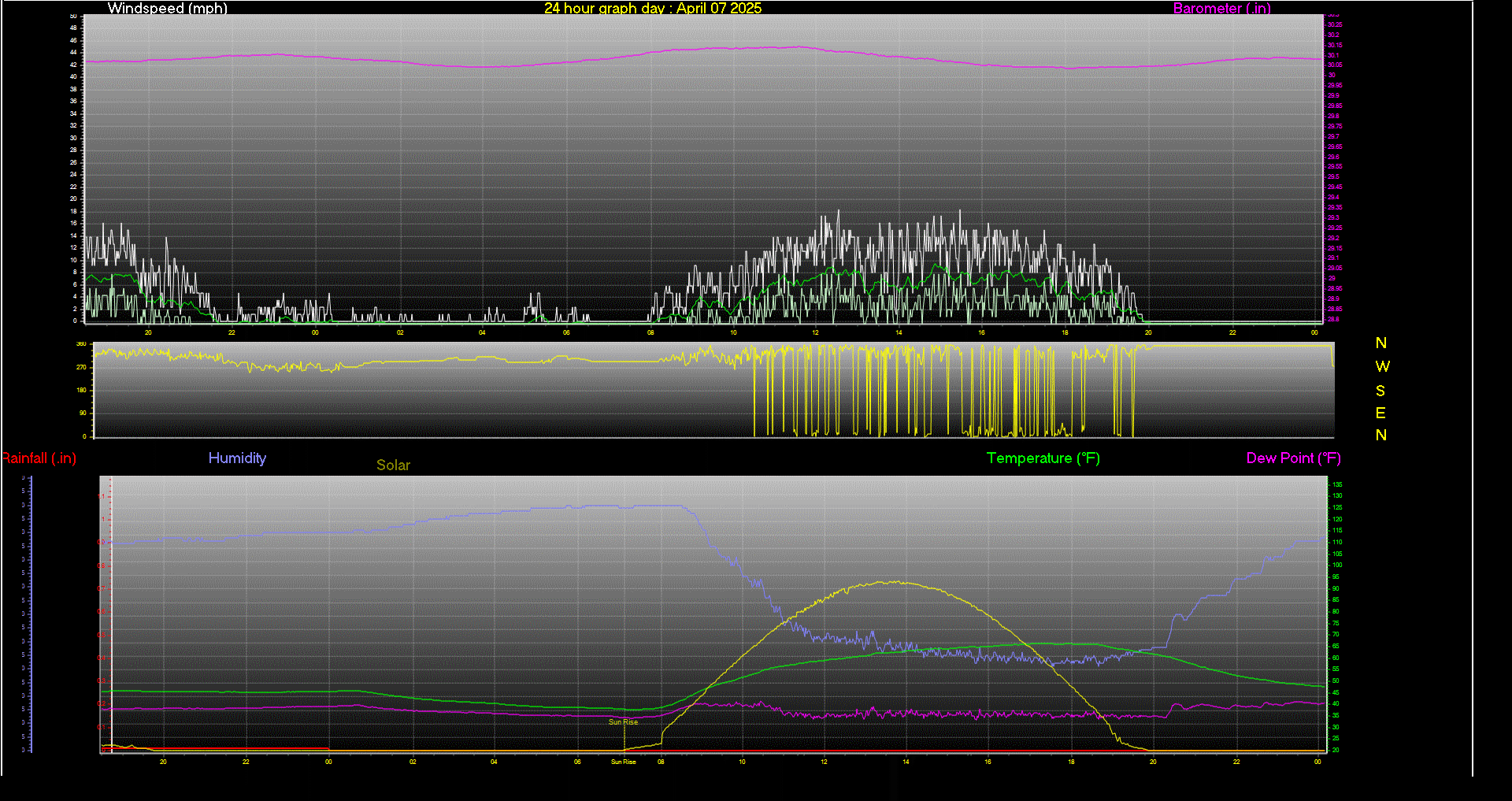Select the 24 hour graph day title
The image size is (1512, 801).
coord(653,9)
